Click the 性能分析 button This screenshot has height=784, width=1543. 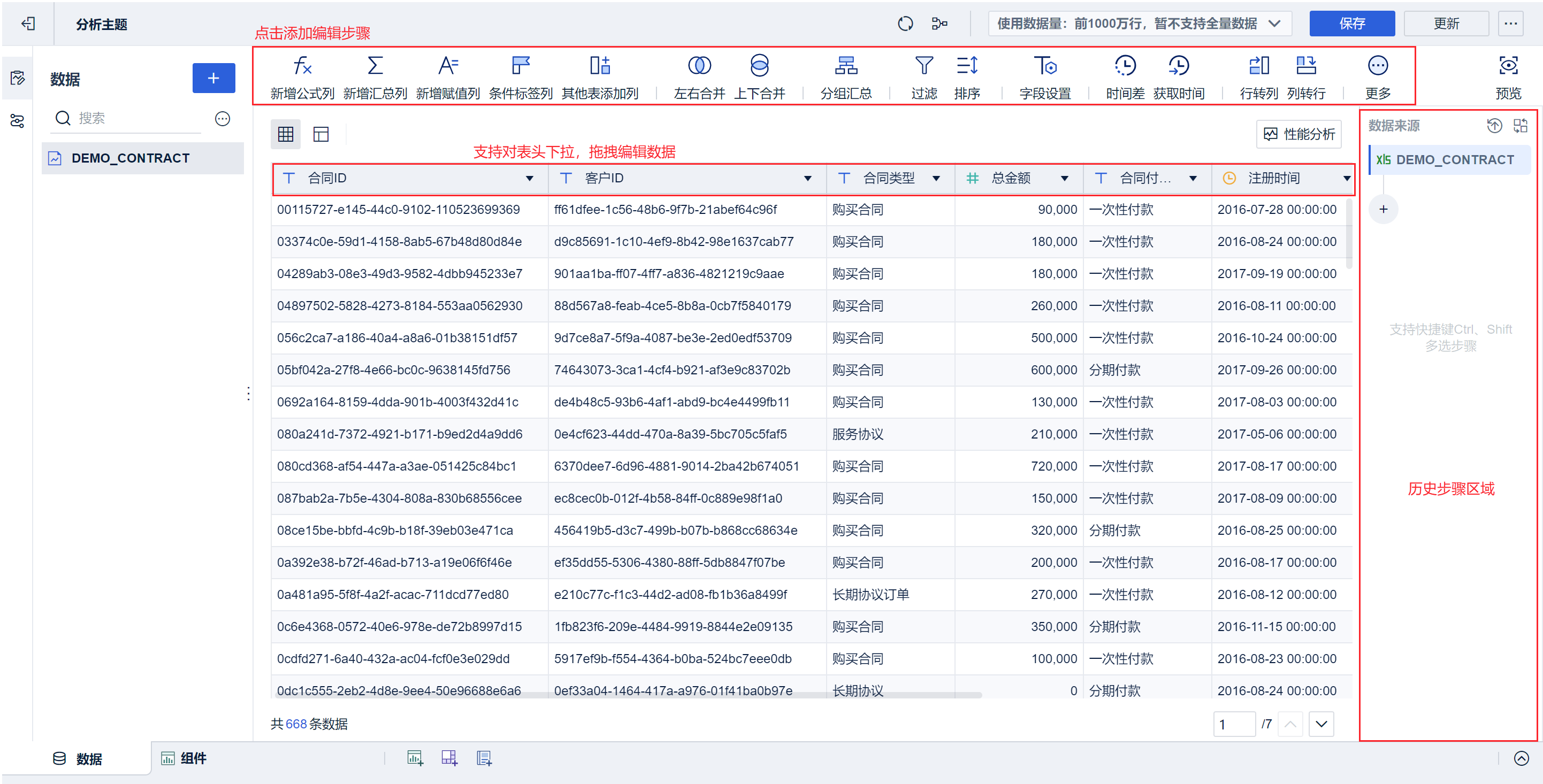[1298, 134]
